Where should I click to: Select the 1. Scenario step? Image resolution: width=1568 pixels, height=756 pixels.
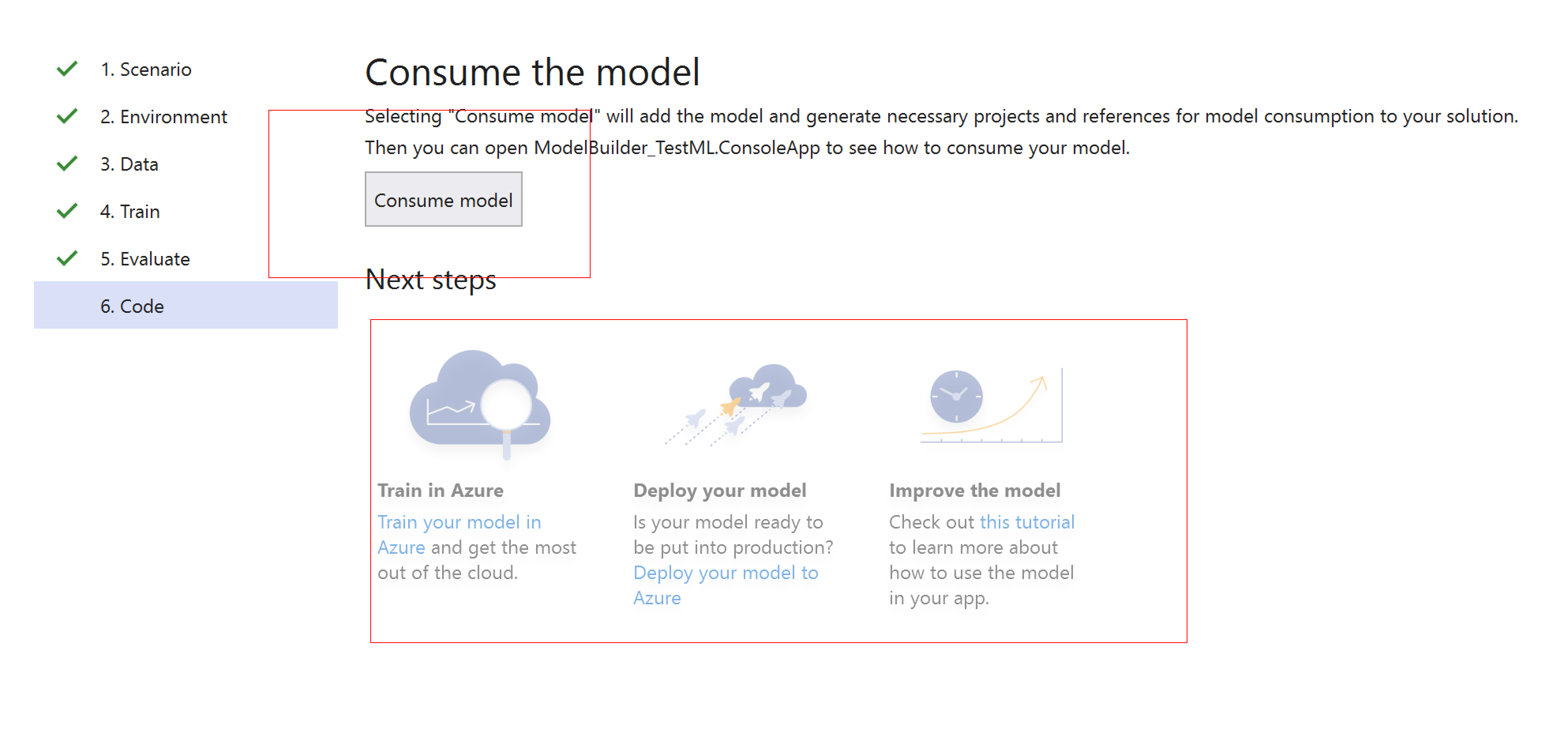(146, 69)
